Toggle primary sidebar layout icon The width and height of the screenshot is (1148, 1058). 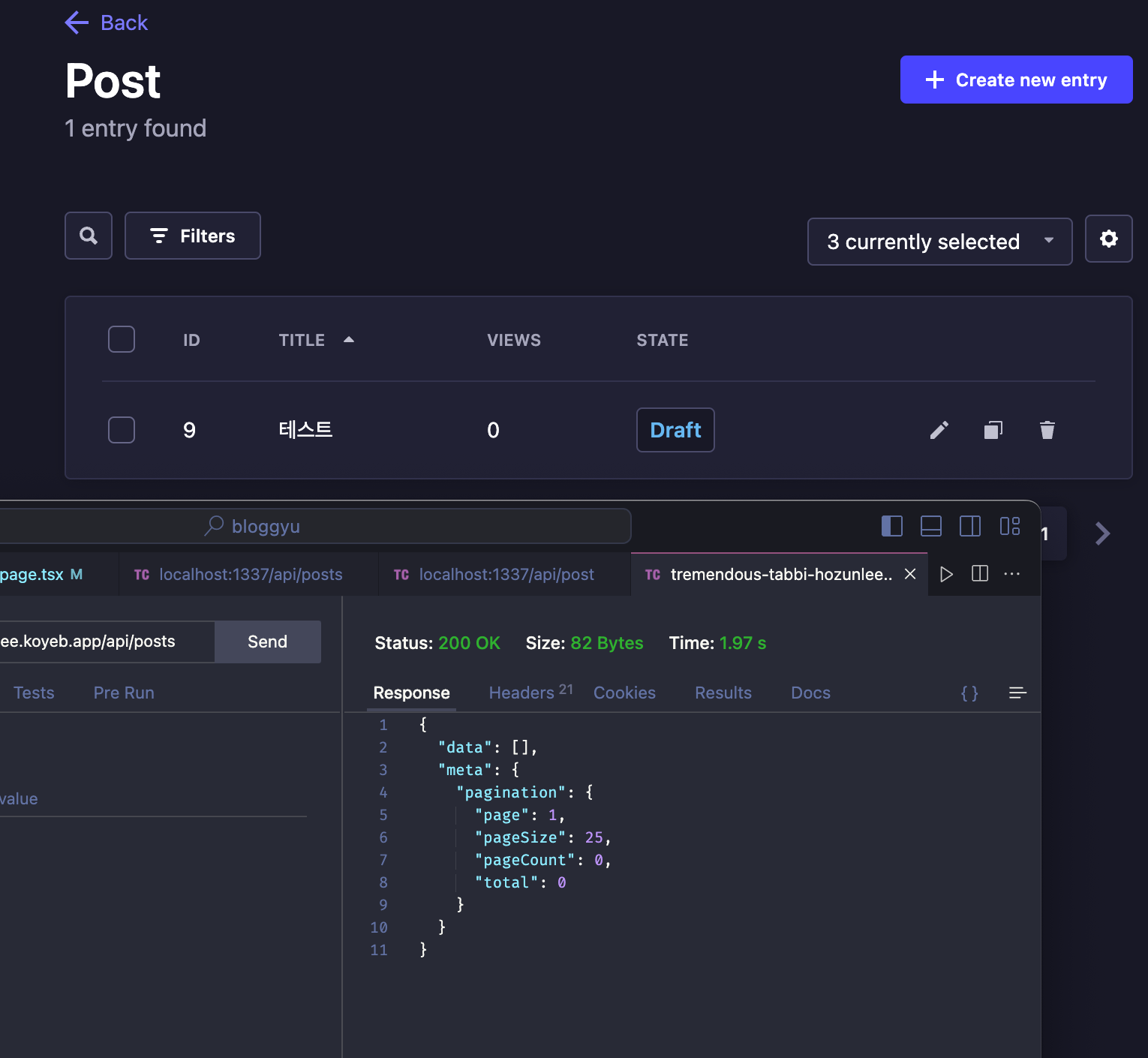point(892,526)
